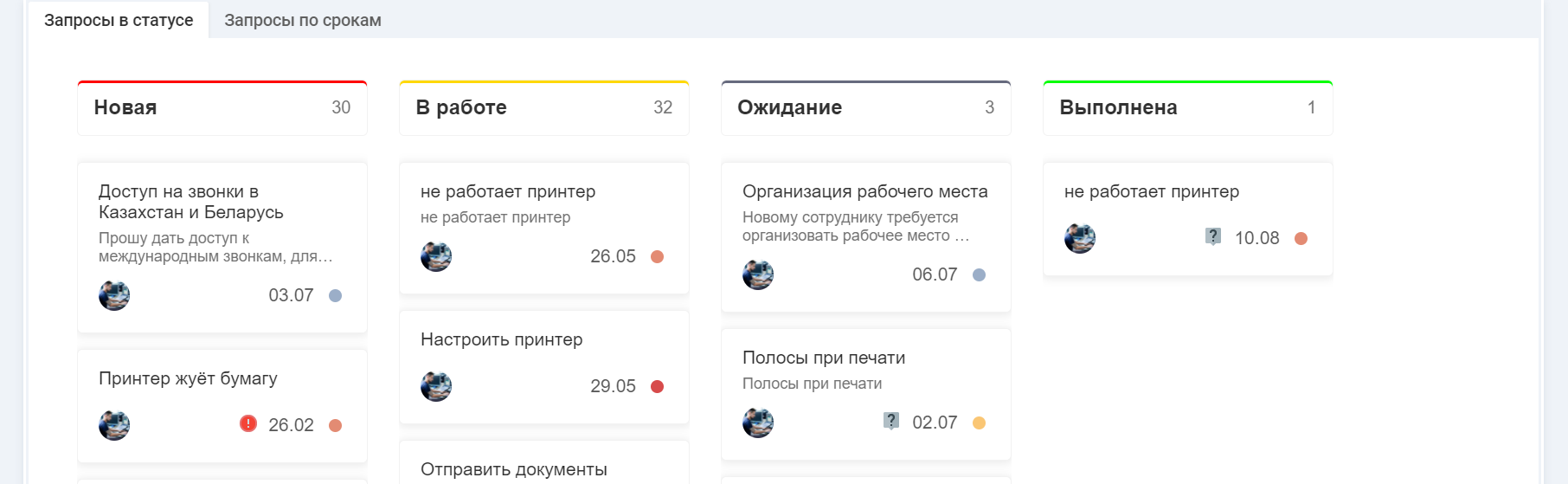Viewport: 1568px width, 484px height.
Task: Select the "Запросы в статусе" tab
Action: click(x=119, y=20)
